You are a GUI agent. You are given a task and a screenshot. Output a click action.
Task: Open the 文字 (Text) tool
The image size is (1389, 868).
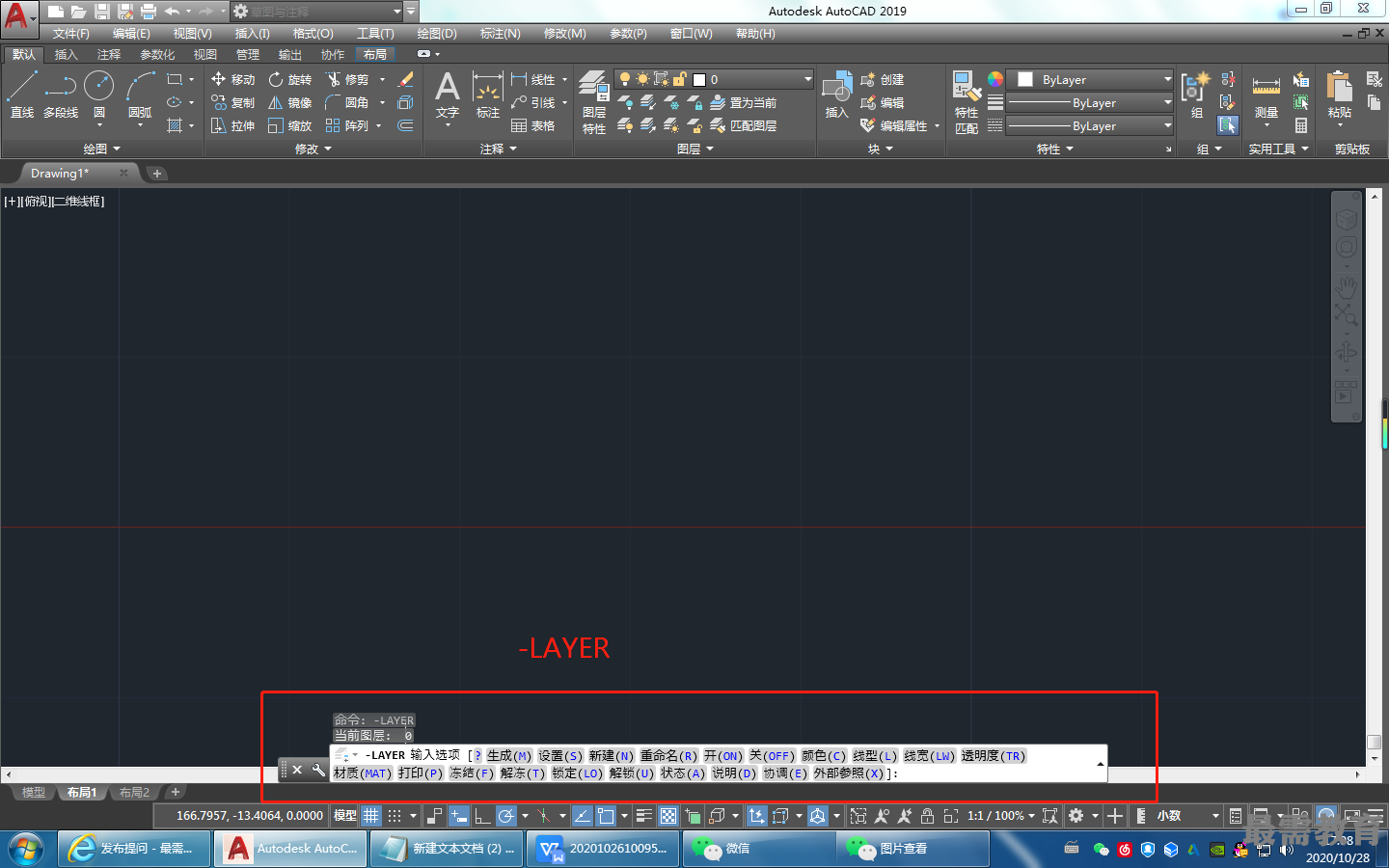447,95
